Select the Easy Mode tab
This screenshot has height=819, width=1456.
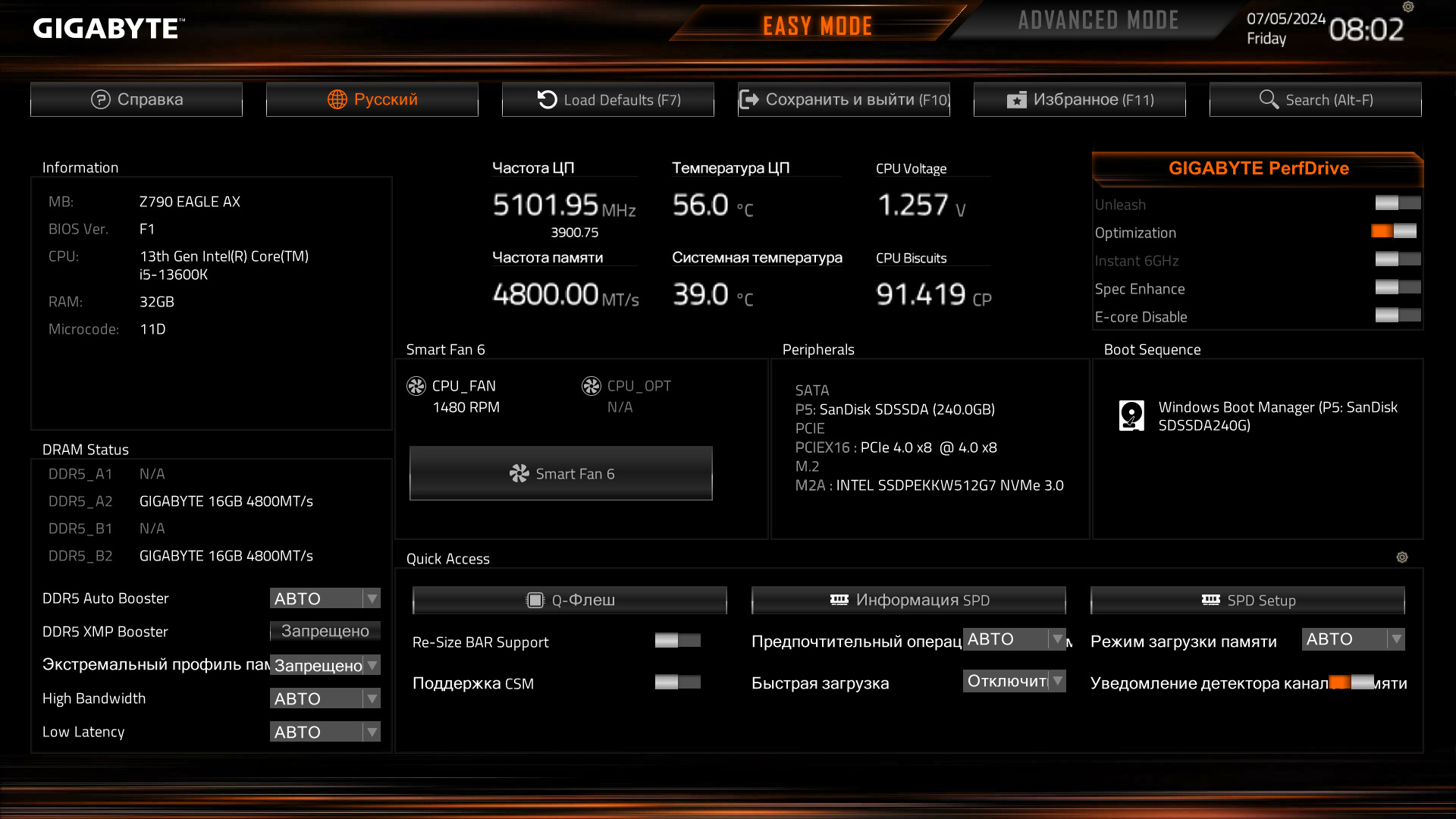coord(817,26)
